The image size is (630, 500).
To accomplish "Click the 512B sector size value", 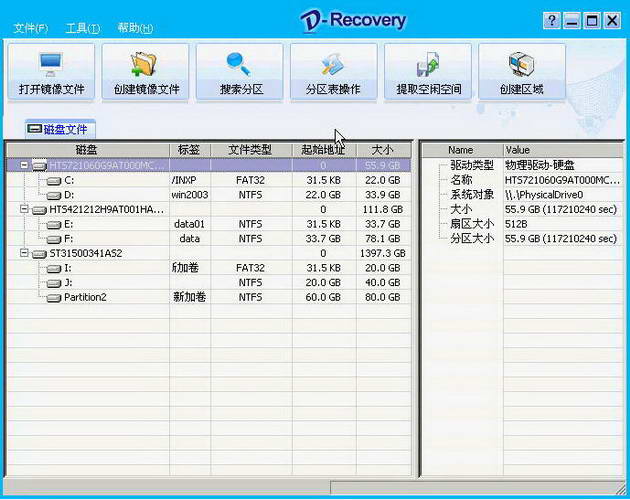I will tap(516, 224).
